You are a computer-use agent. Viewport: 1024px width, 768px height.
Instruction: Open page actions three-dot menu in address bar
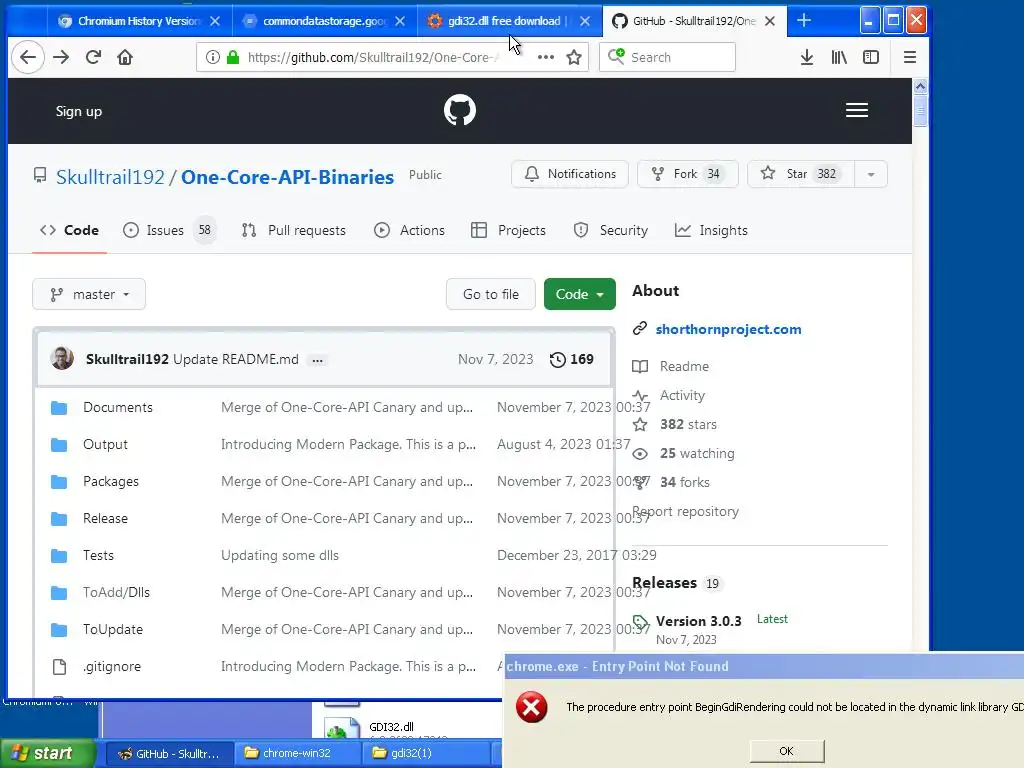pos(546,57)
